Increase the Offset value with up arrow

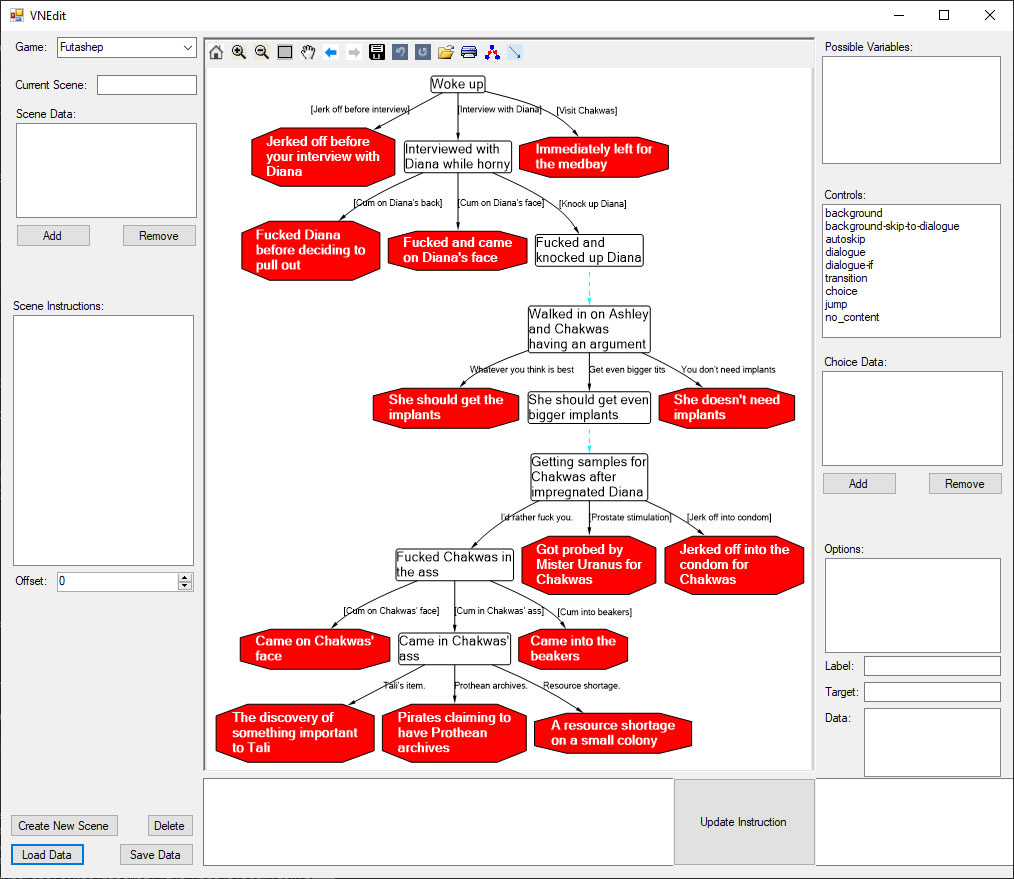pos(185,577)
